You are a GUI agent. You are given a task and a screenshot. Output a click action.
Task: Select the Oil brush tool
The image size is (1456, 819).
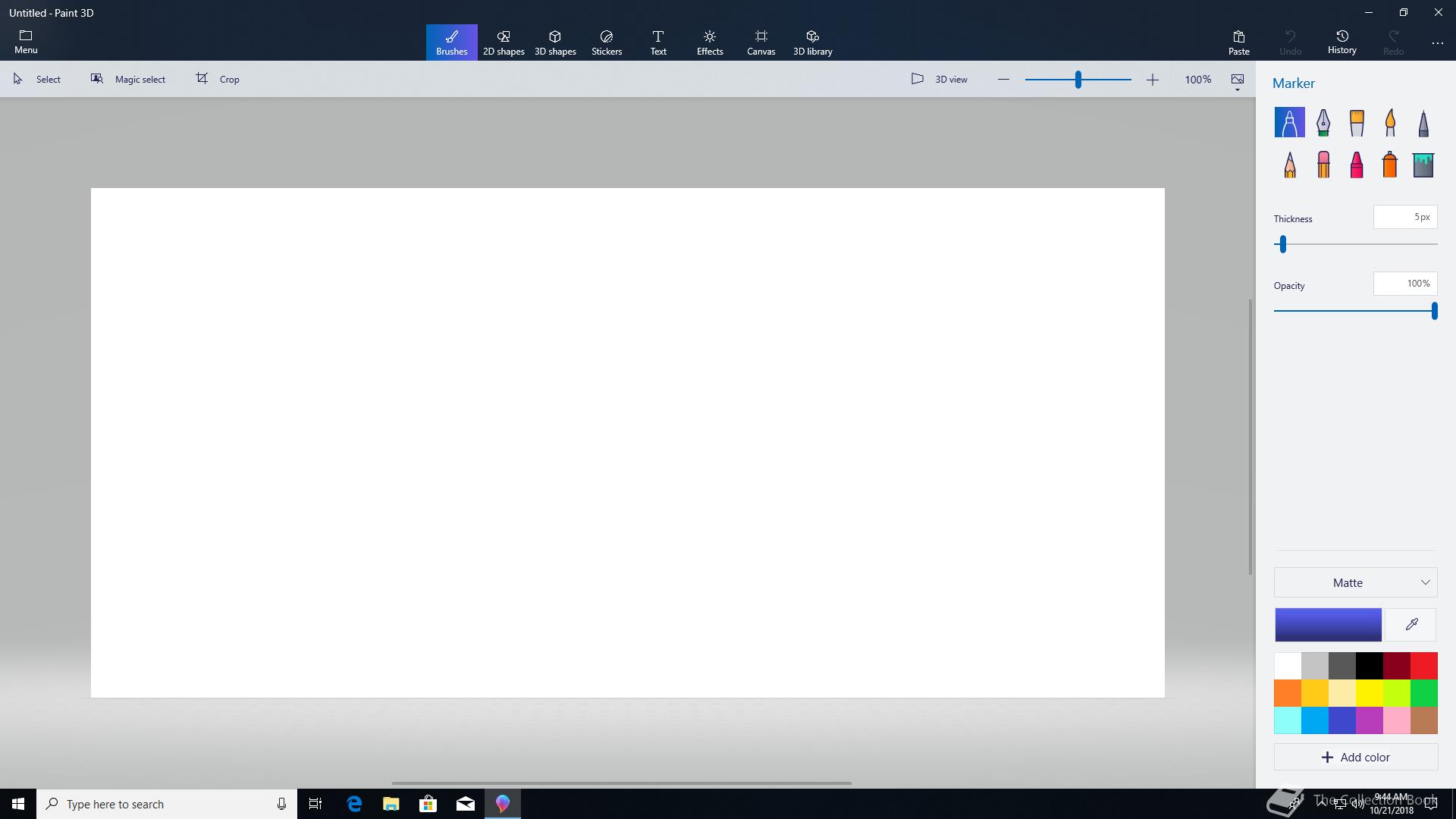(x=1357, y=122)
